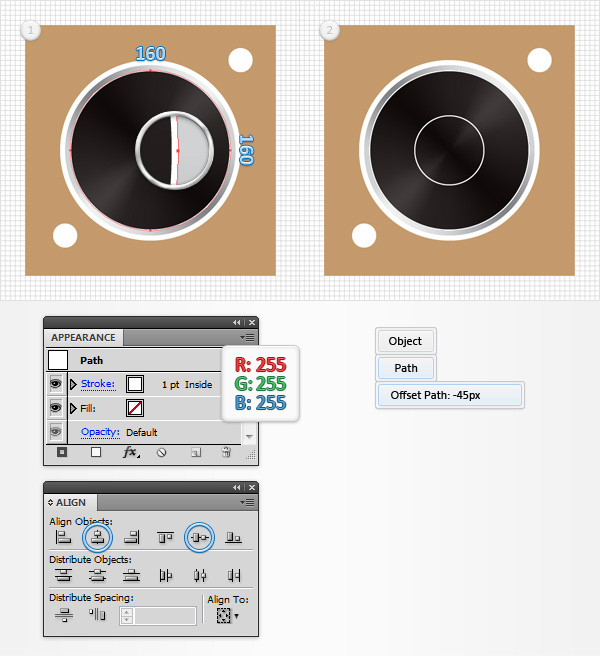Open the Align To dropdown
Image resolution: width=600 pixels, height=656 pixels.
pos(228,615)
